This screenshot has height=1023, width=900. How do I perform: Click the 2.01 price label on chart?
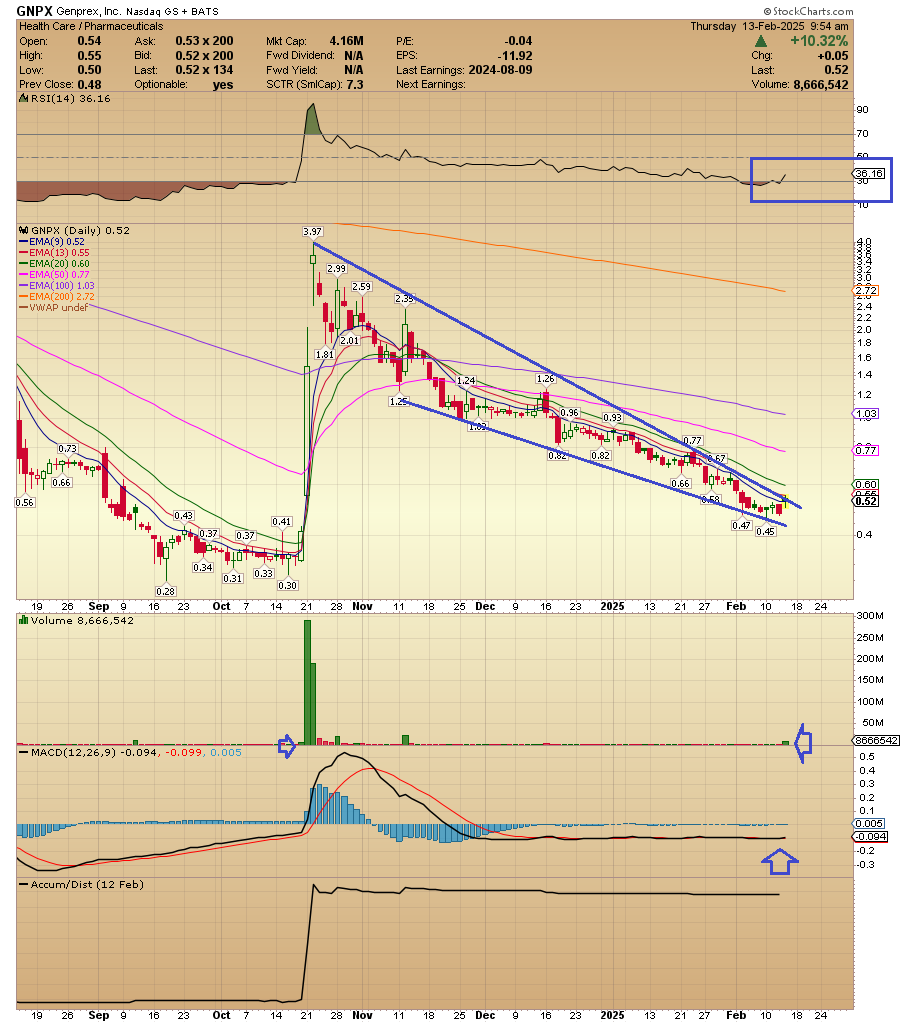coord(350,340)
